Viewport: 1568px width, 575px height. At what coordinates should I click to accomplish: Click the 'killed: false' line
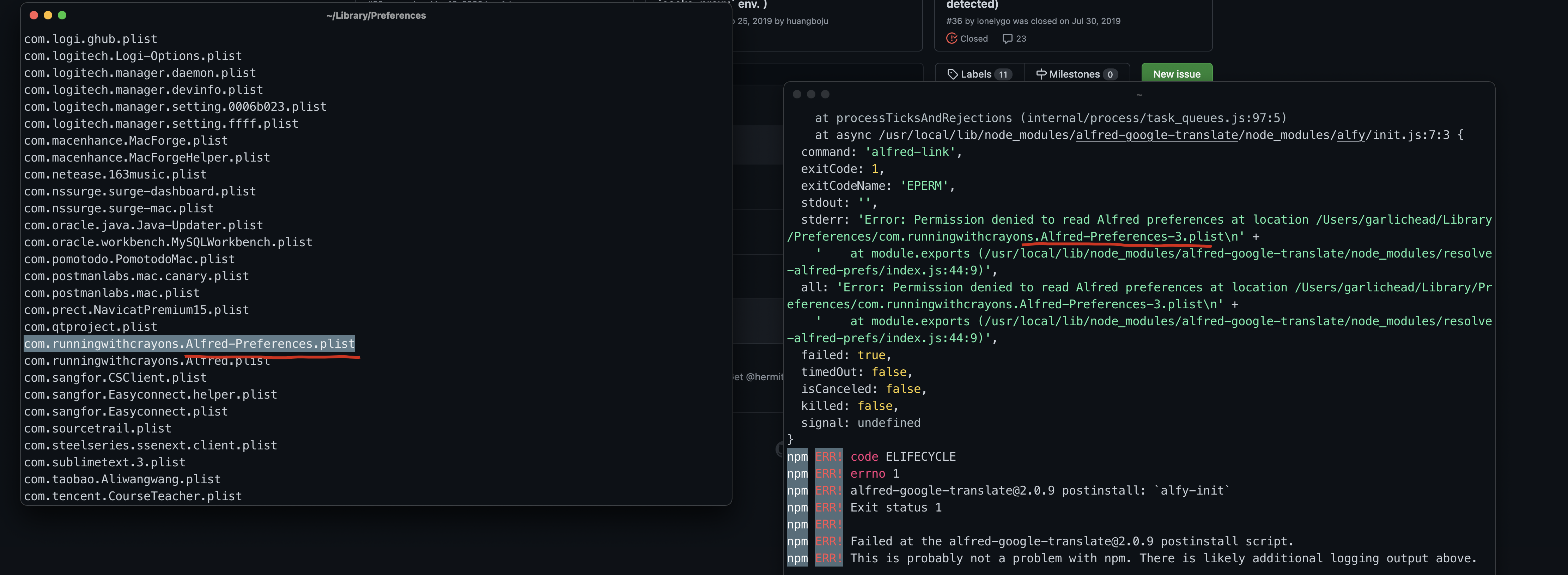(x=850, y=406)
